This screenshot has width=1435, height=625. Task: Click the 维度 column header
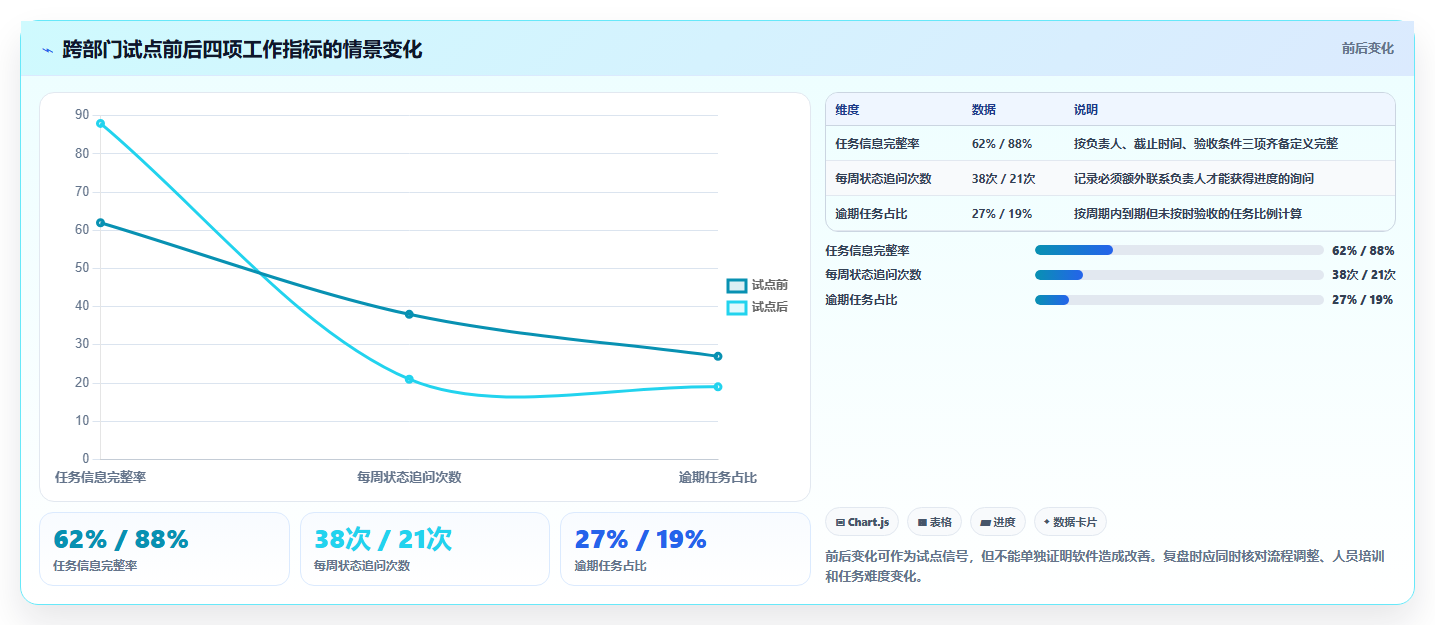tap(847, 110)
